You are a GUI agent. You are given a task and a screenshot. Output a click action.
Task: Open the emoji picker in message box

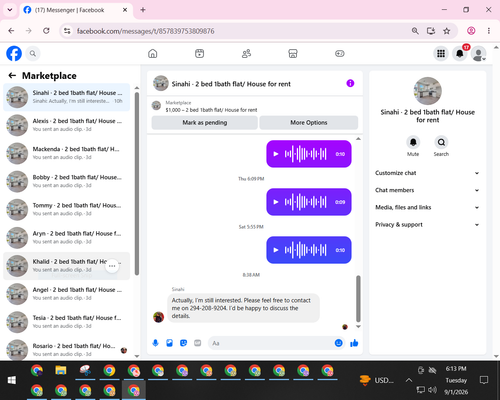click(338, 343)
